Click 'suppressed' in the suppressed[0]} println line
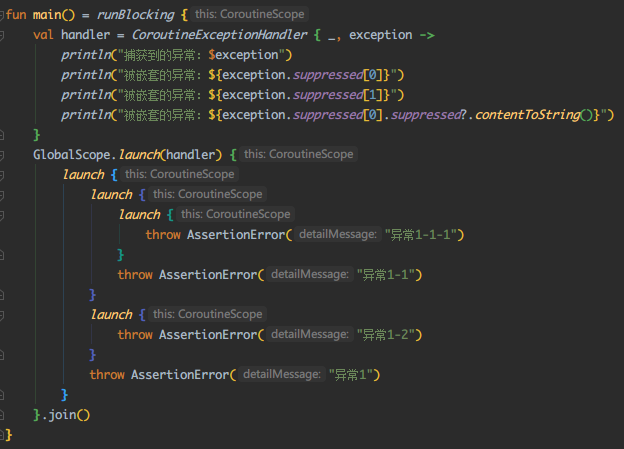 pyautogui.click(x=328, y=75)
